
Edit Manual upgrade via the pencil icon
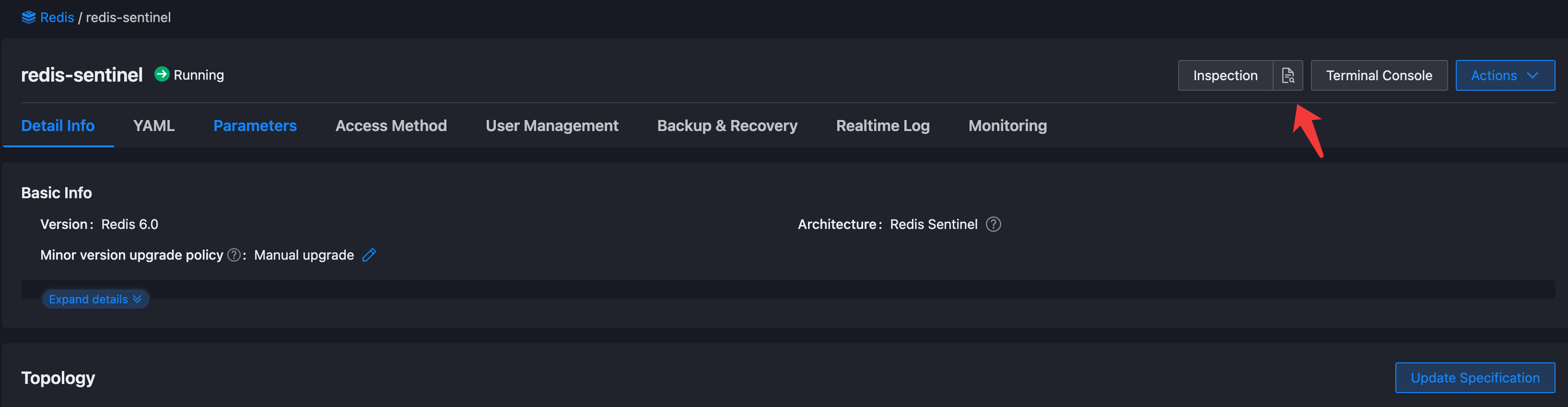(x=369, y=255)
